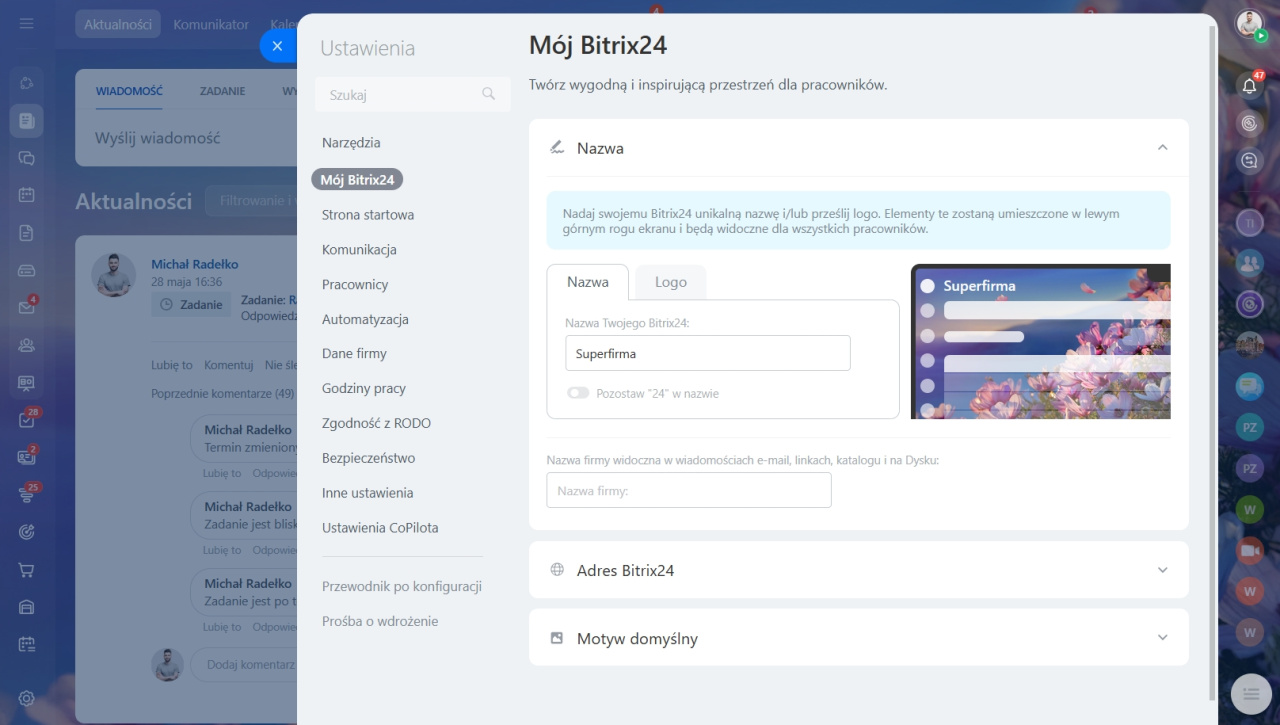Collapse the Nazwa section chevron
This screenshot has height=725, width=1280.
(x=1162, y=148)
